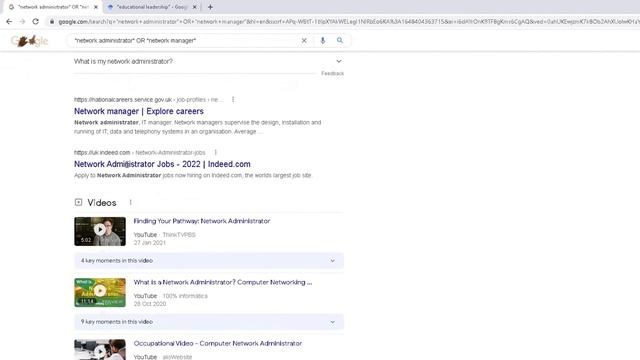Open a new browser tab

210,7
